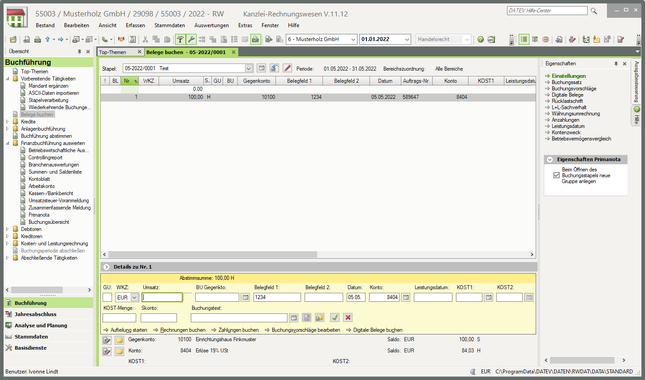
Task: Click the yellow note icon in Konto row
Action: tap(119, 351)
